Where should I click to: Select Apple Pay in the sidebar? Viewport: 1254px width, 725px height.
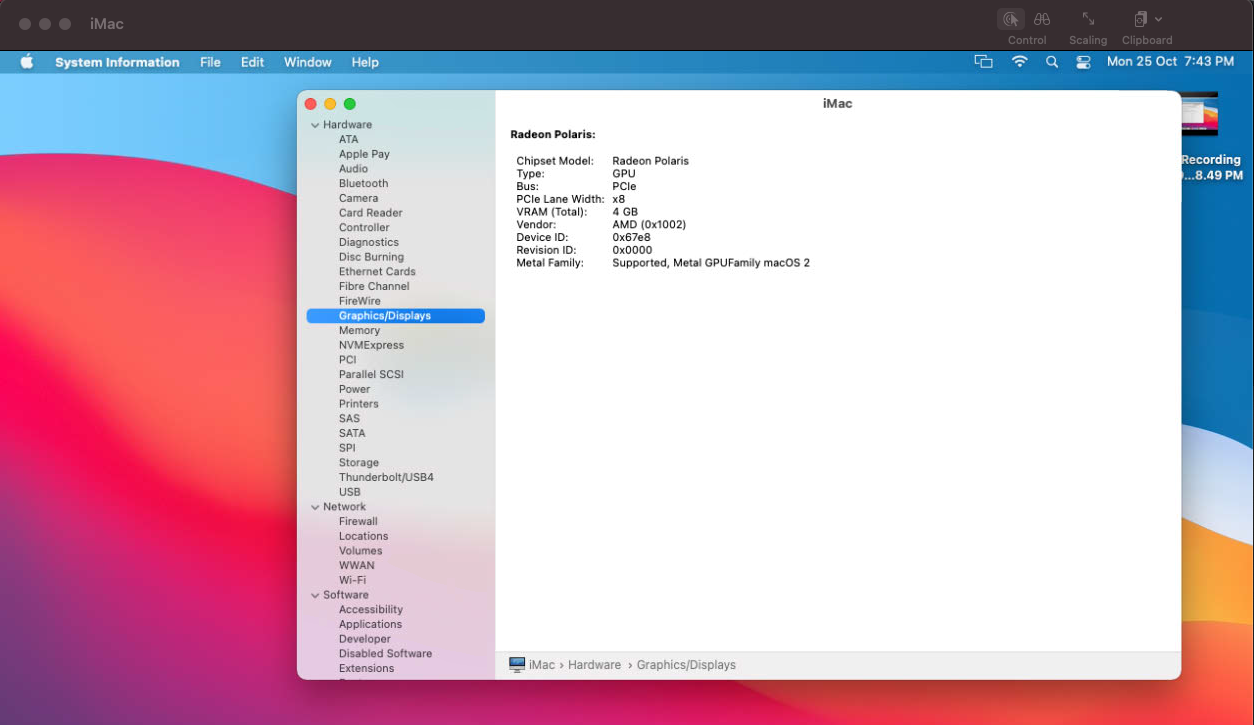(364, 154)
